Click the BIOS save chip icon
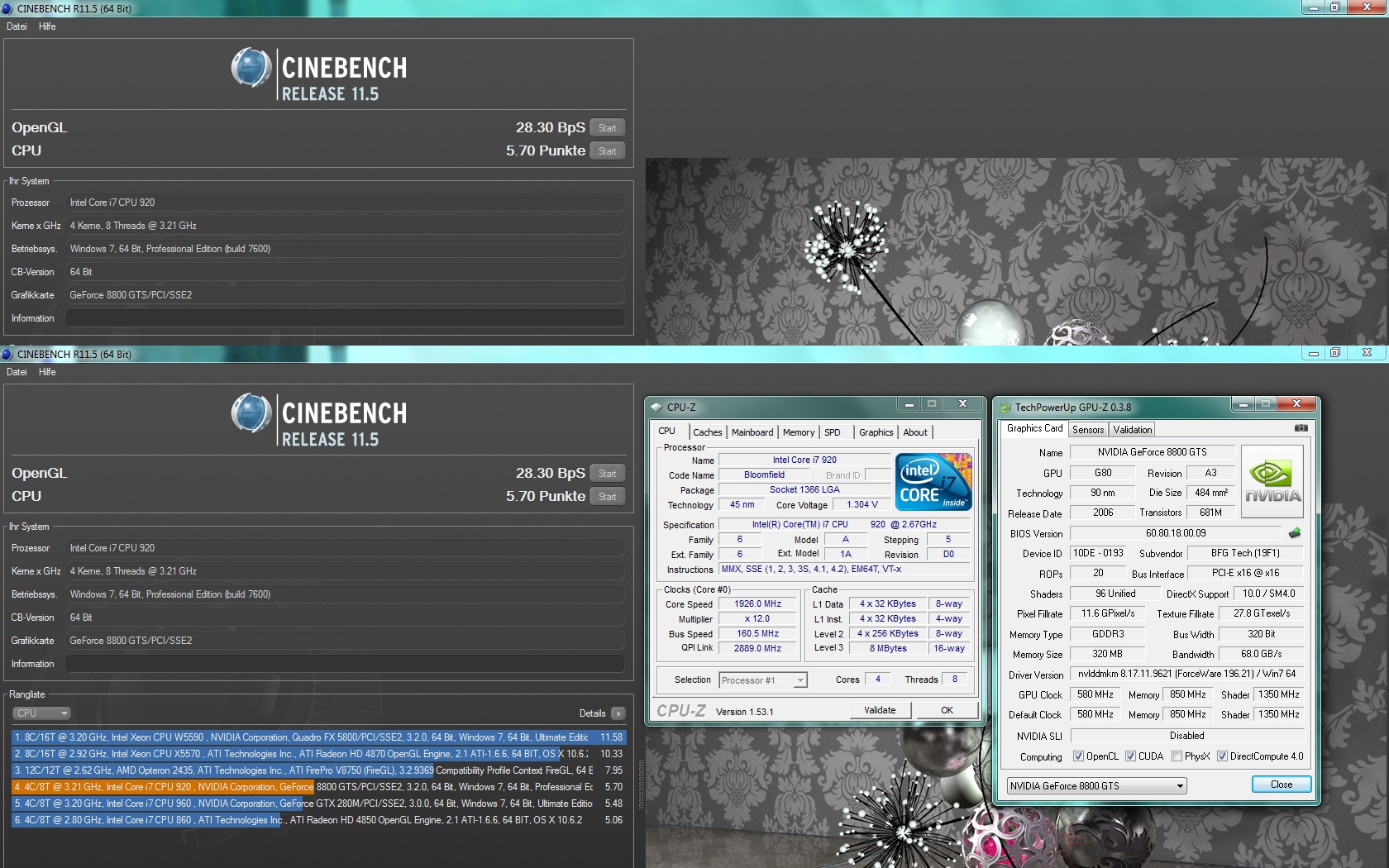 tap(1295, 533)
